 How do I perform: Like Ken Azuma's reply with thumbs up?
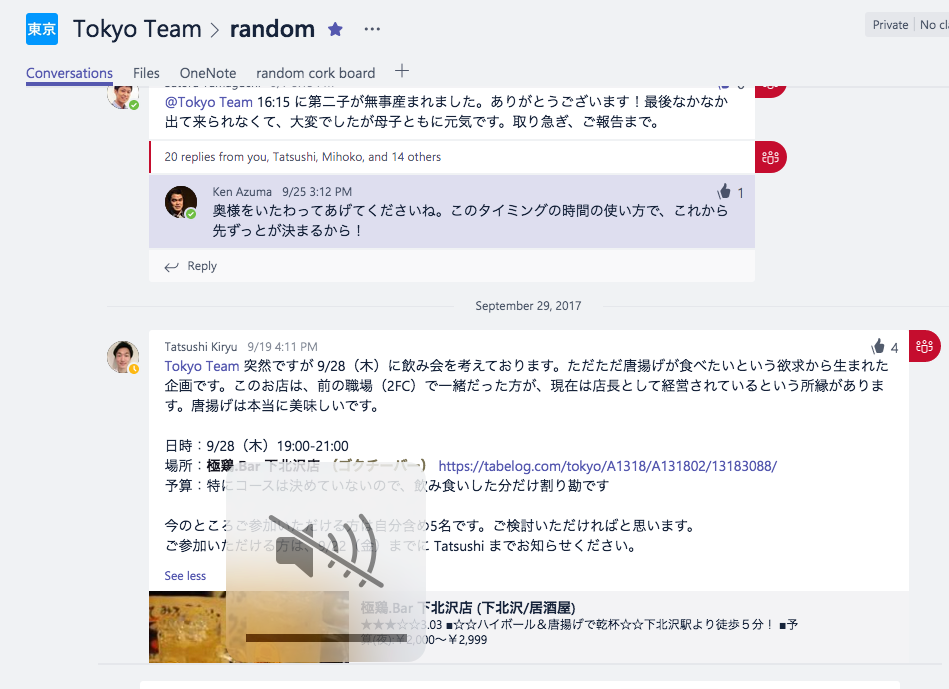[724, 192]
